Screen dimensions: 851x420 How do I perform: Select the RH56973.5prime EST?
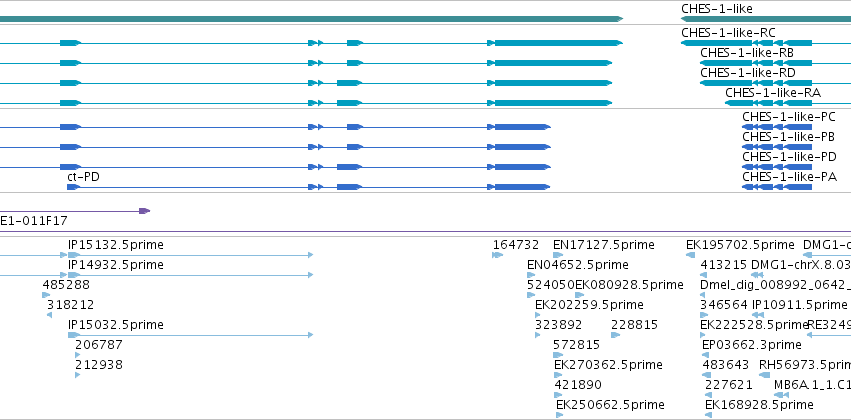[805, 365]
